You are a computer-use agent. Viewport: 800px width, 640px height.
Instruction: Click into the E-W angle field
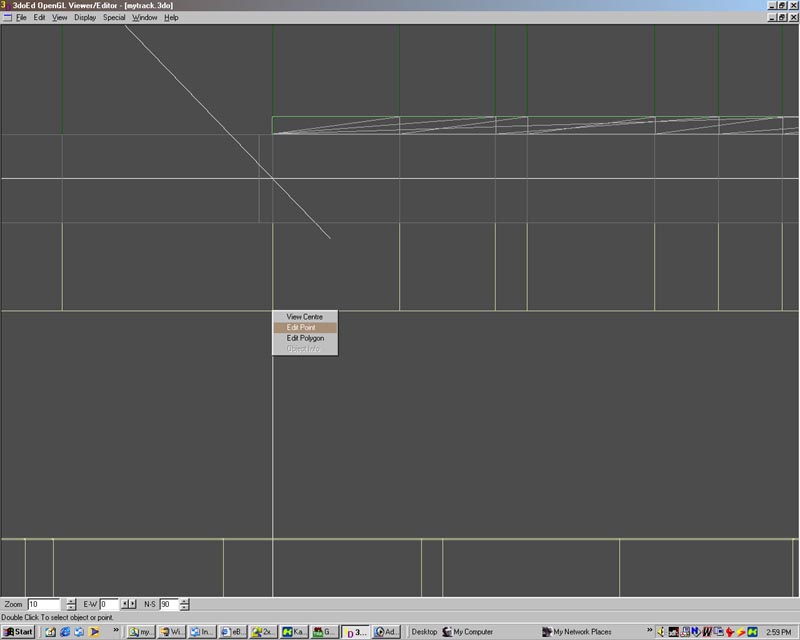tap(109, 604)
